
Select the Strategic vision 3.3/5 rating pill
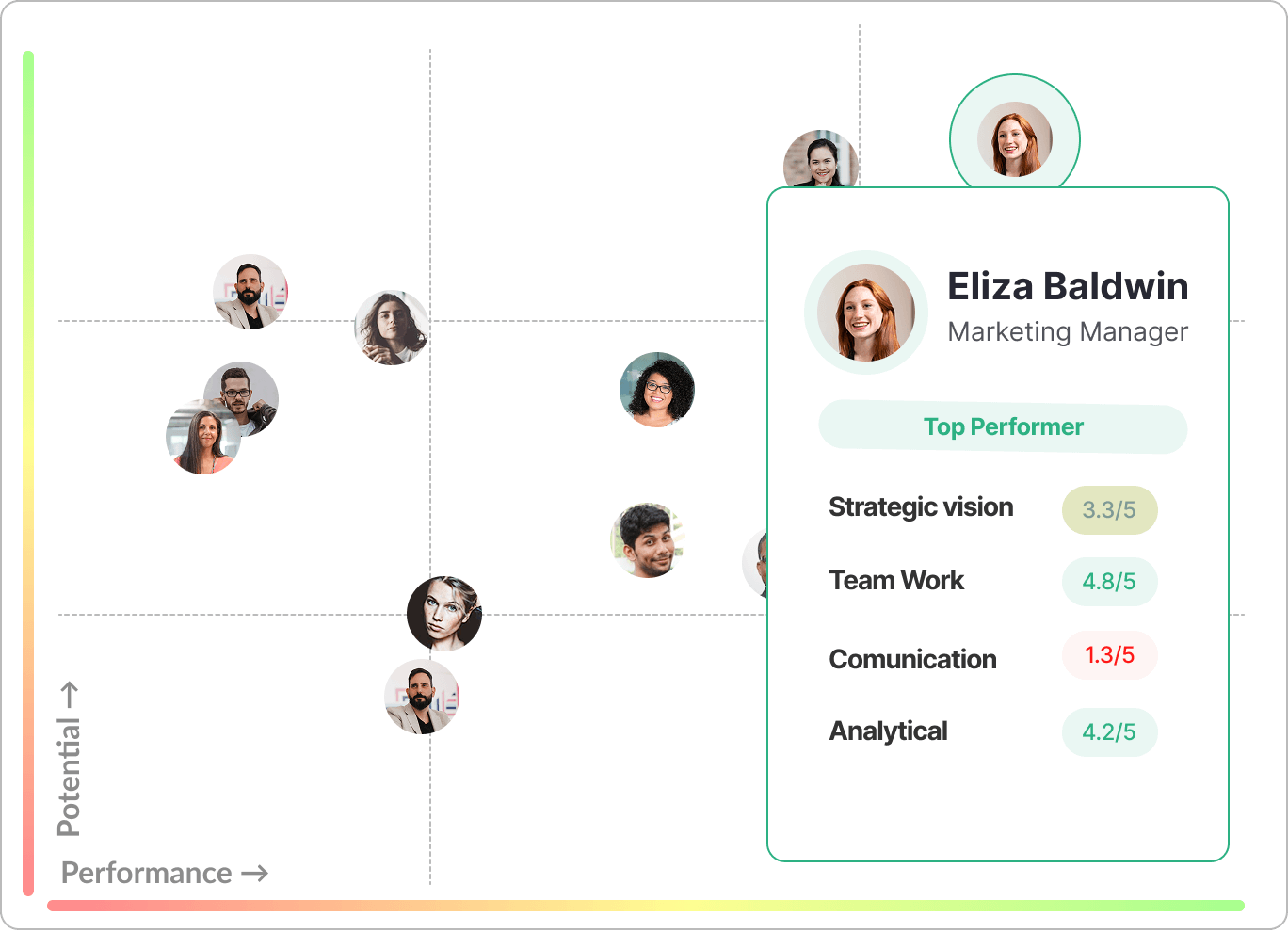[1109, 509]
